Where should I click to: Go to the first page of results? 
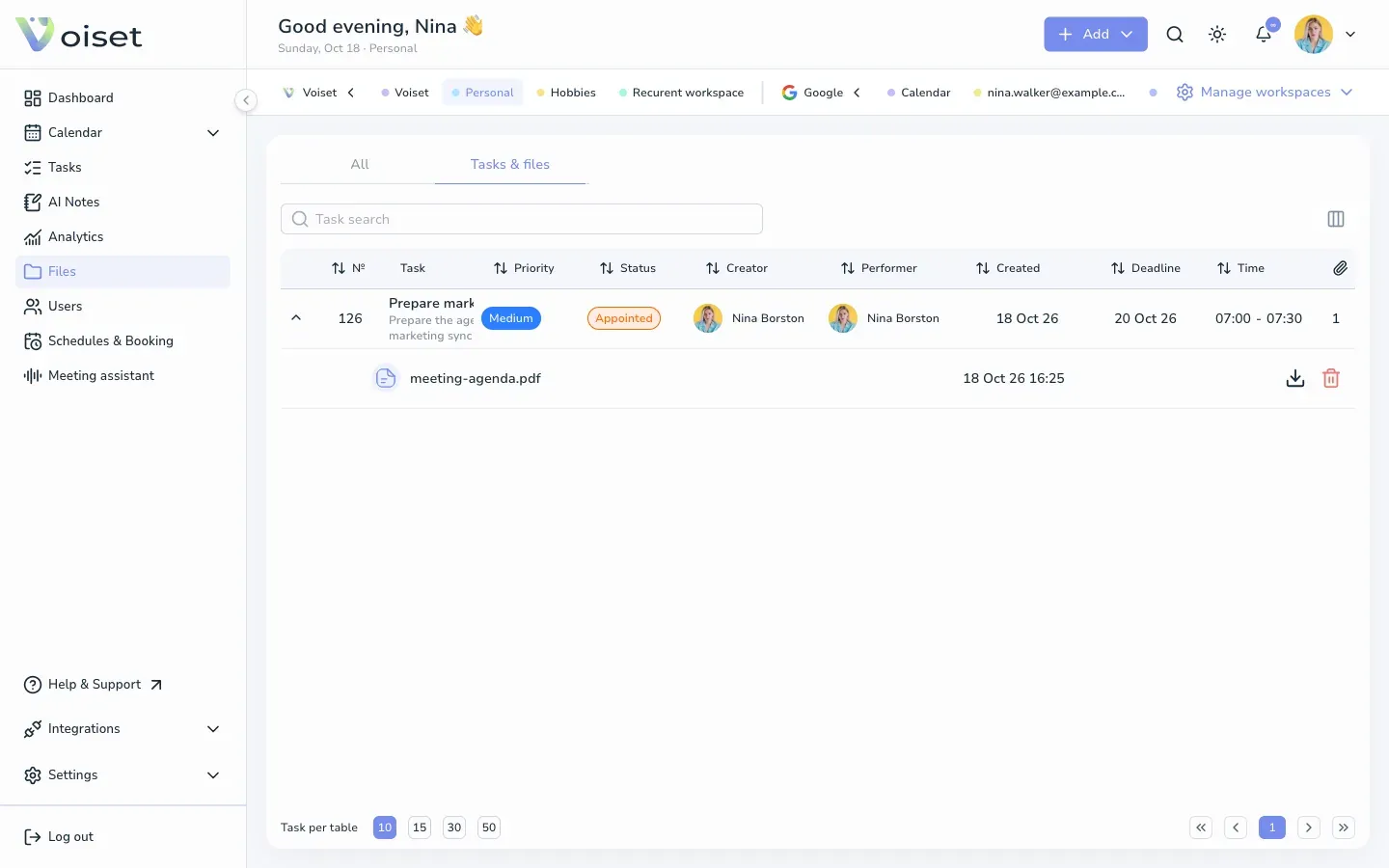click(1201, 827)
